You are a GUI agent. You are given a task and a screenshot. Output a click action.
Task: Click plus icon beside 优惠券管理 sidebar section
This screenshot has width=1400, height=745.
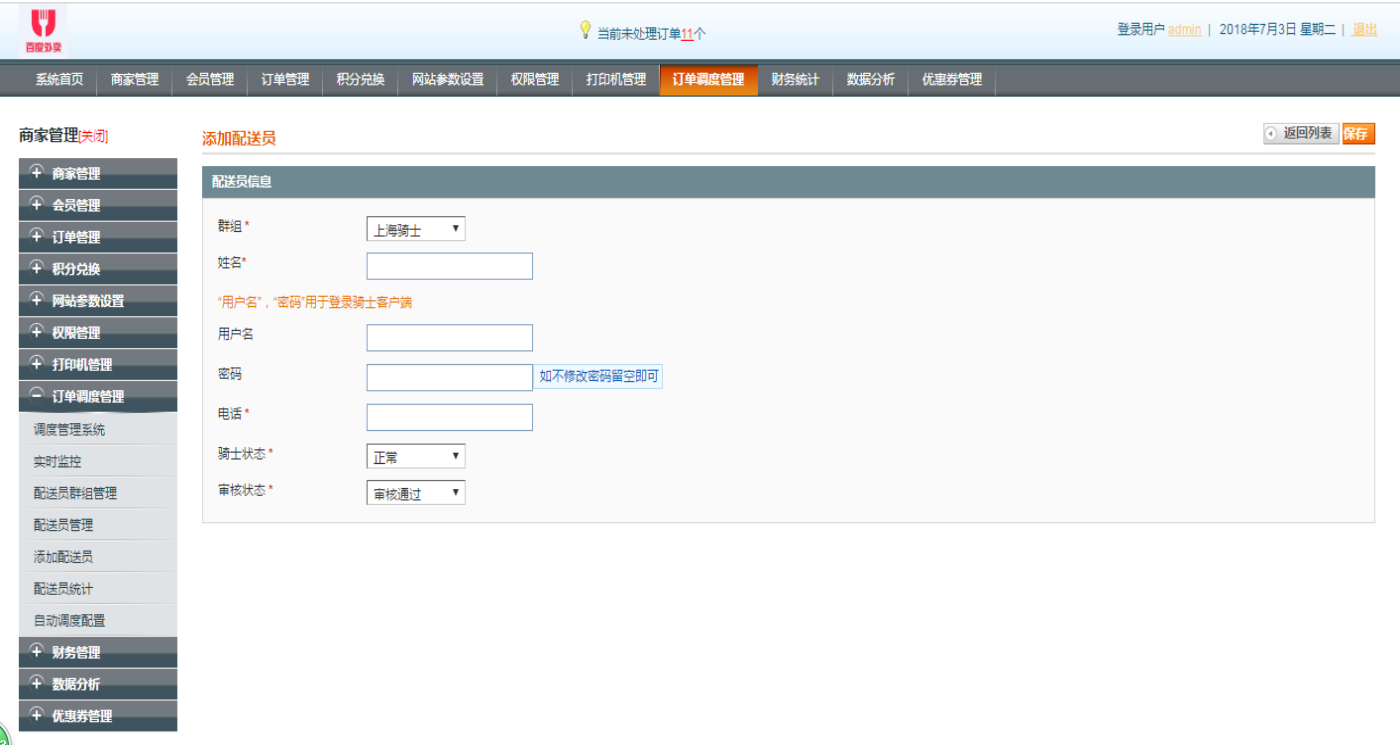(x=37, y=715)
